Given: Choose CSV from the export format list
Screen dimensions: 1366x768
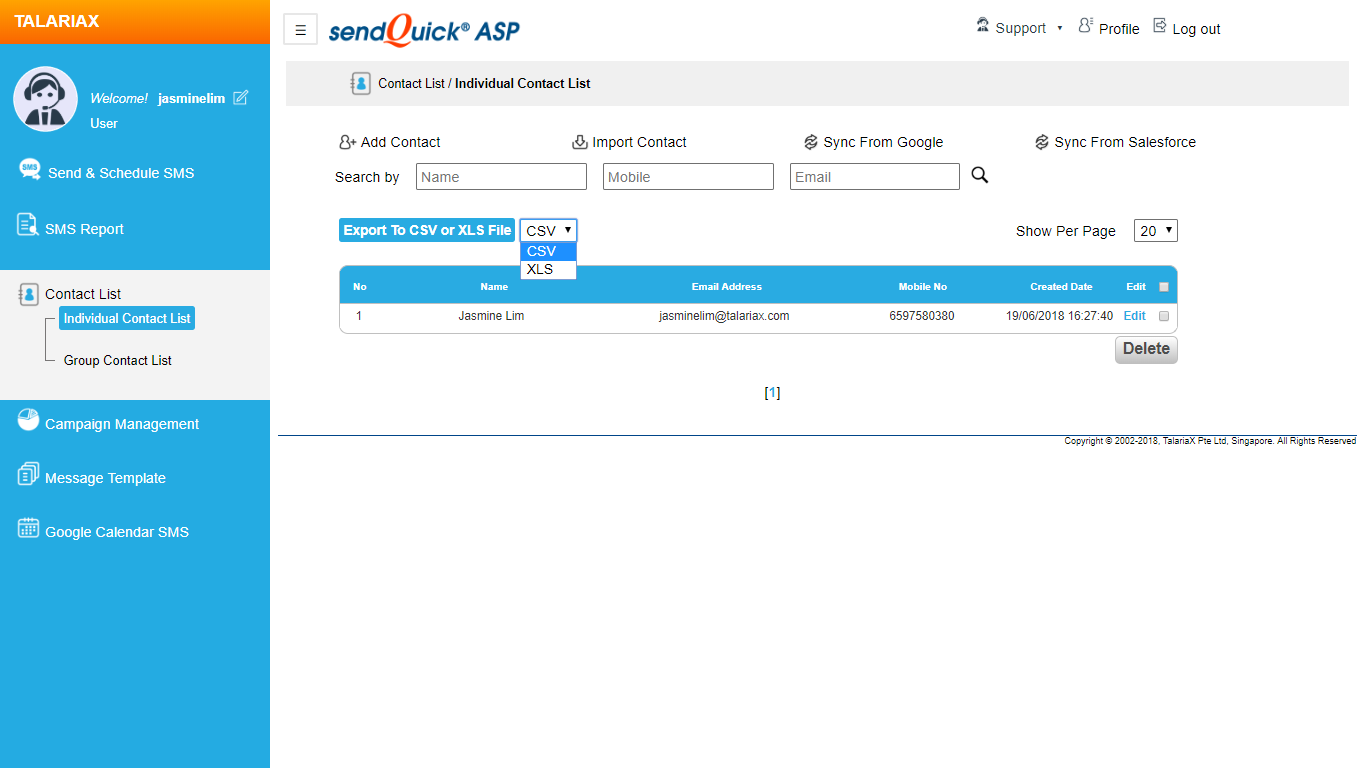Looking at the screenshot, I should [x=548, y=251].
